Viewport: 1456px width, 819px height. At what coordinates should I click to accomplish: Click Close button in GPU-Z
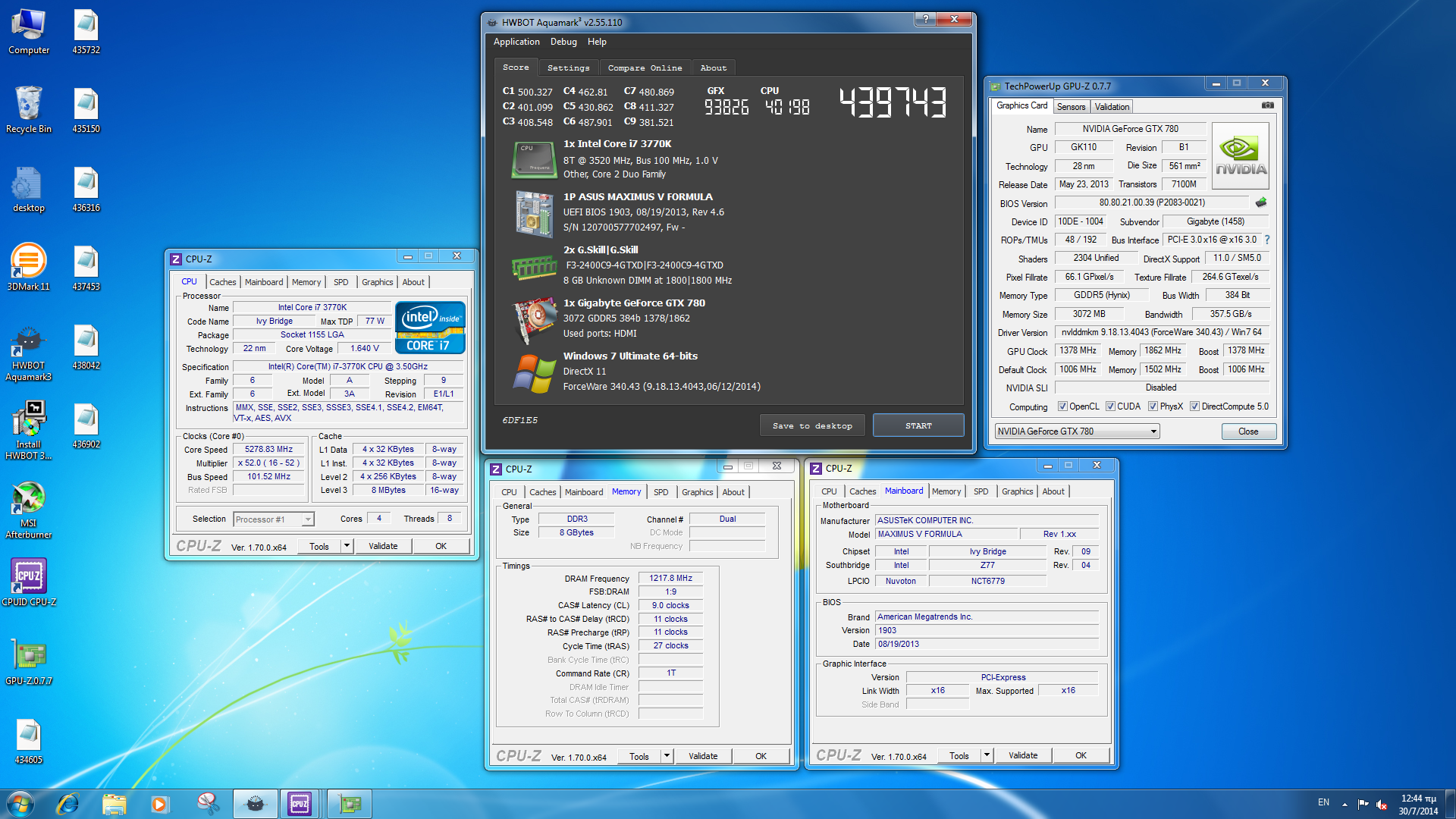pyautogui.click(x=1248, y=431)
